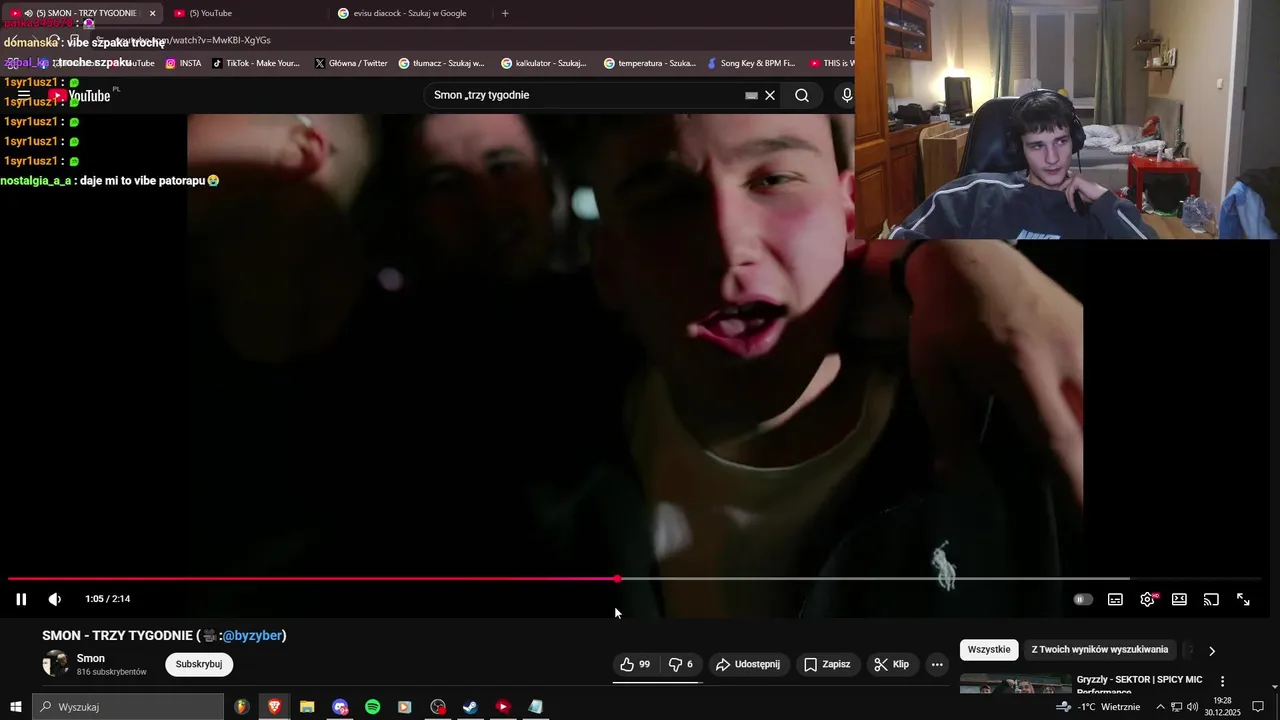This screenshot has width=1280, height=720.
Task: Open the player settings gear
Action: coord(1147,599)
